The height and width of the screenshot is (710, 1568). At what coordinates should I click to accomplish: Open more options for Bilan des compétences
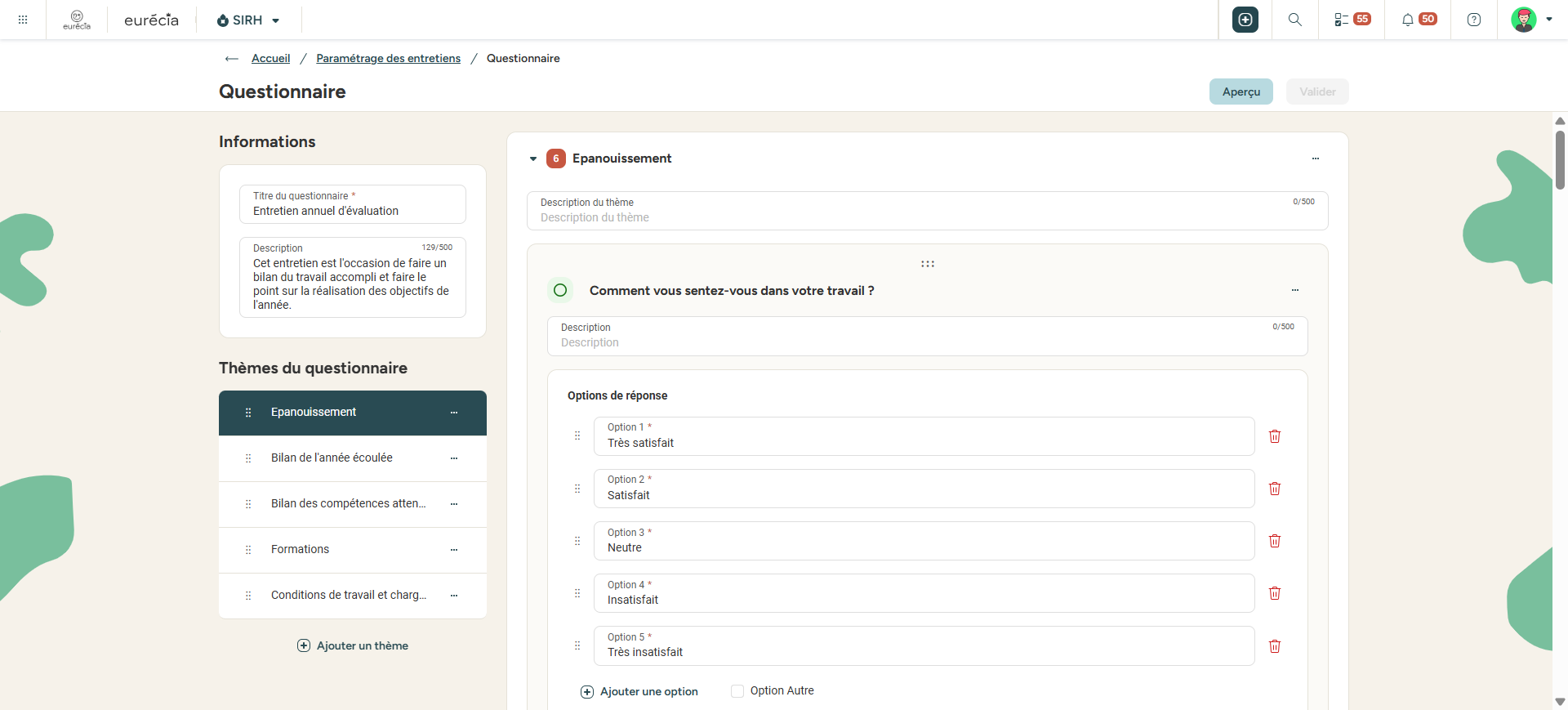coord(454,504)
